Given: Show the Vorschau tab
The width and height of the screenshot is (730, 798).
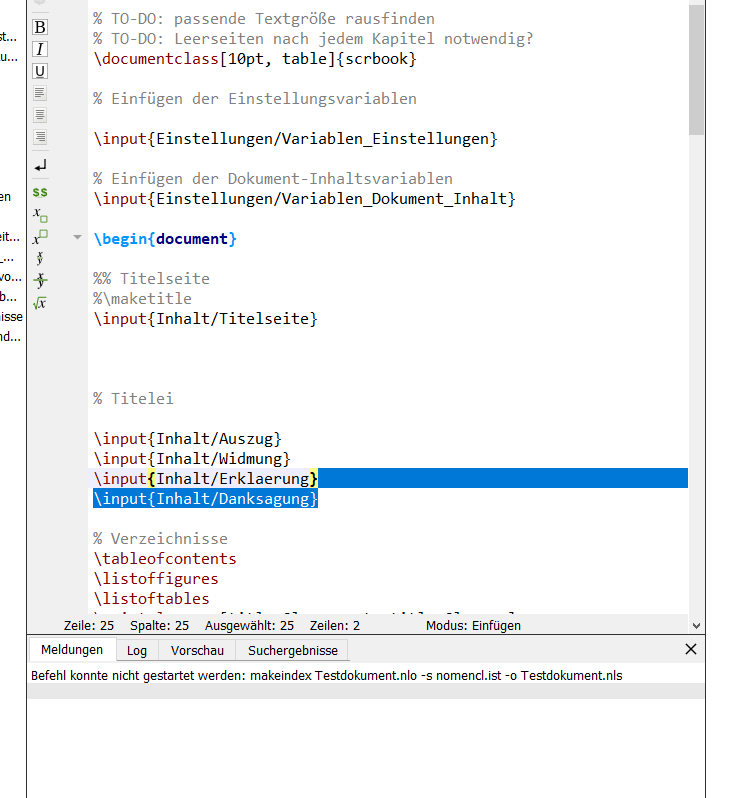Looking at the screenshot, I should click(x=197, y=650).
